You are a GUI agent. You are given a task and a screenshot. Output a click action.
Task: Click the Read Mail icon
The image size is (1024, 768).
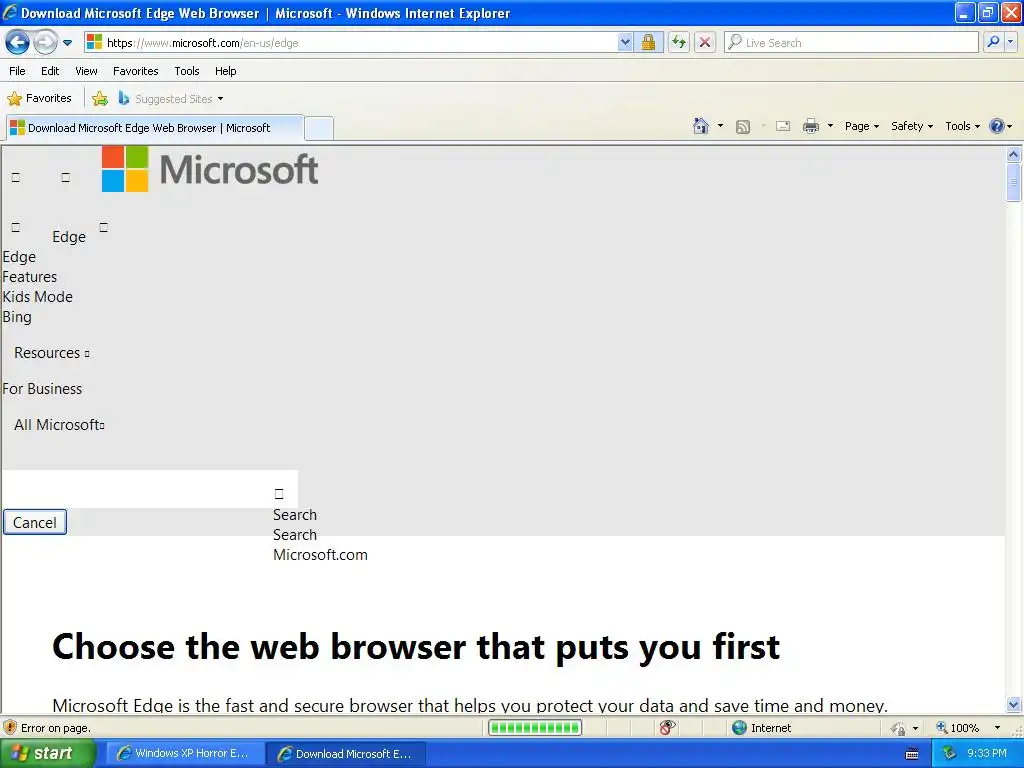pyautogui.click(x=783, y=126)
